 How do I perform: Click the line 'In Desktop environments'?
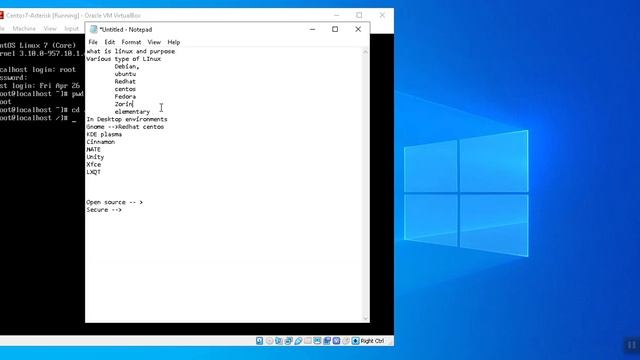click(x=127, y=119)
